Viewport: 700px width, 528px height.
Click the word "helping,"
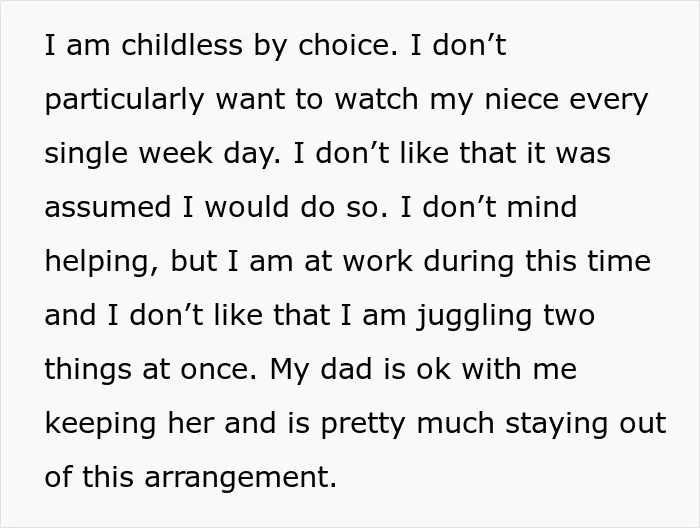(102, 262)
